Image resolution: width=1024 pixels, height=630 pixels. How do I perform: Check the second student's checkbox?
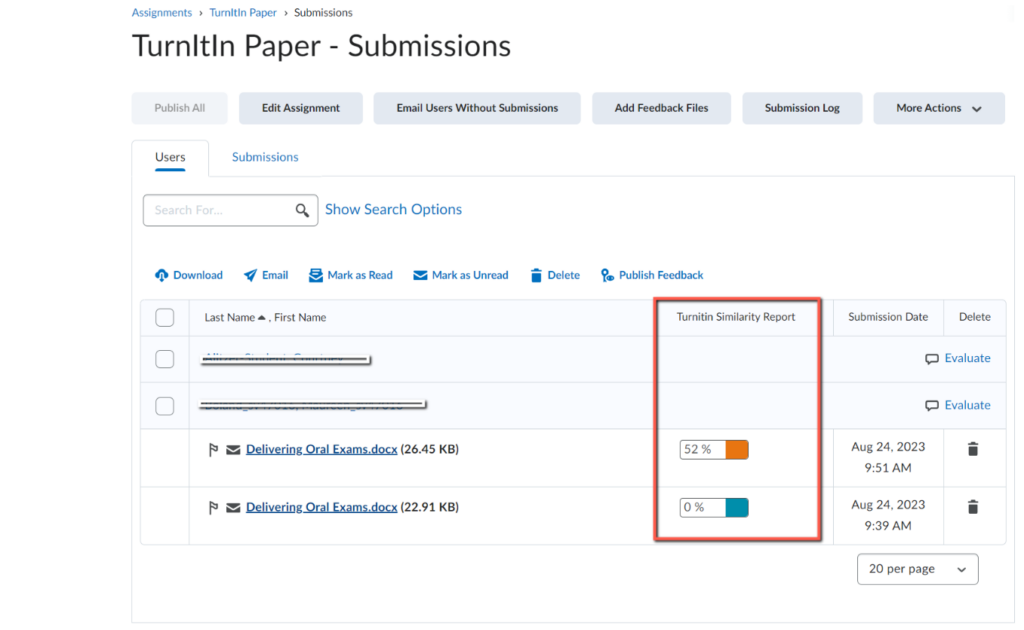click(164, 405)
